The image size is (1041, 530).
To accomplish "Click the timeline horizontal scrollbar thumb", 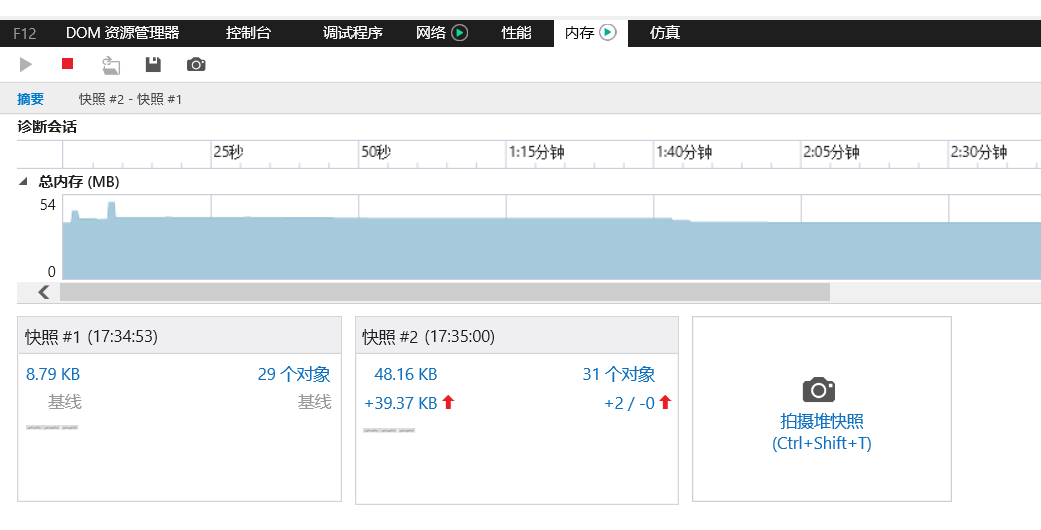I will click(x=445, y=292).
